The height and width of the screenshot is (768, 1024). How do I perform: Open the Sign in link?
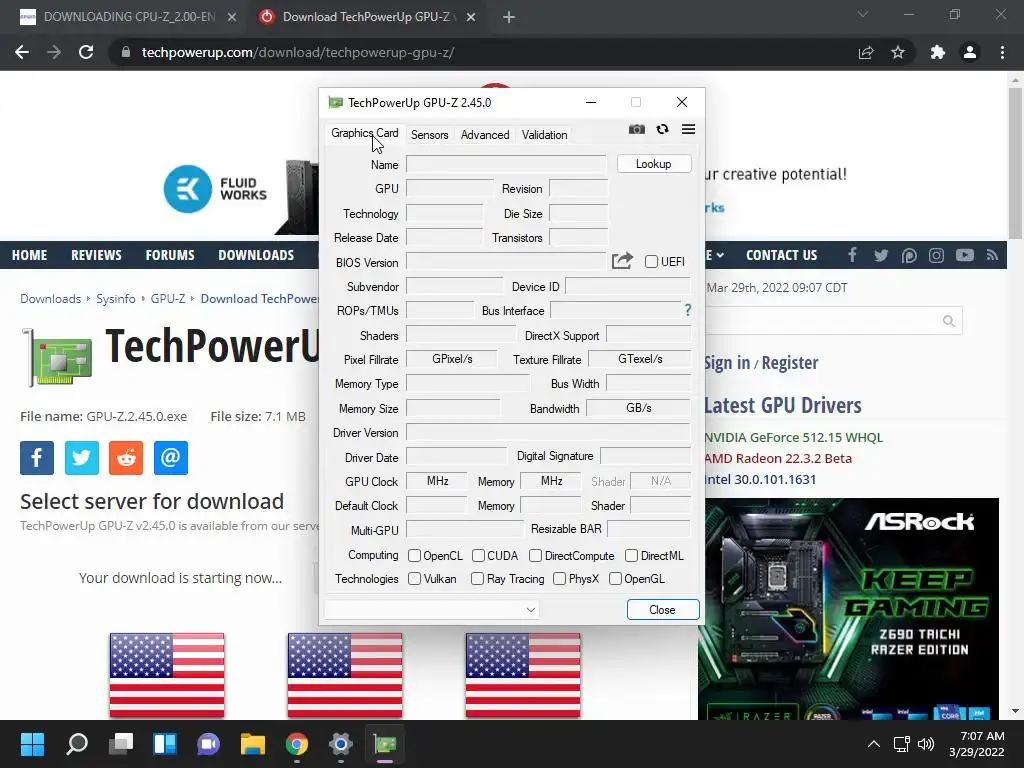coord(727,362)
